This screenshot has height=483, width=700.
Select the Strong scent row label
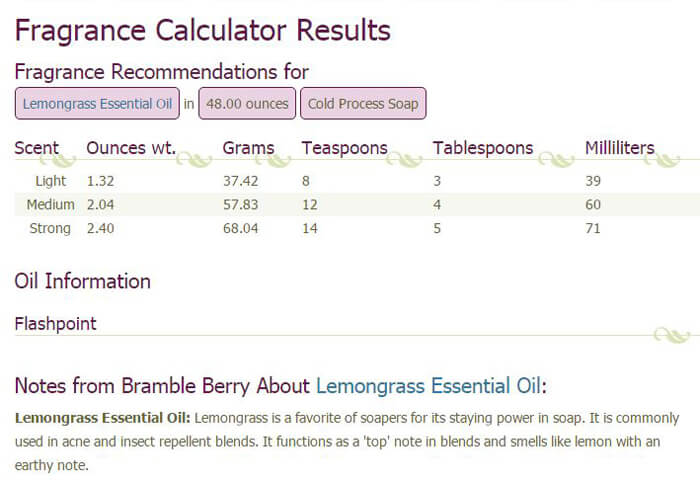[x=51, y=228]
